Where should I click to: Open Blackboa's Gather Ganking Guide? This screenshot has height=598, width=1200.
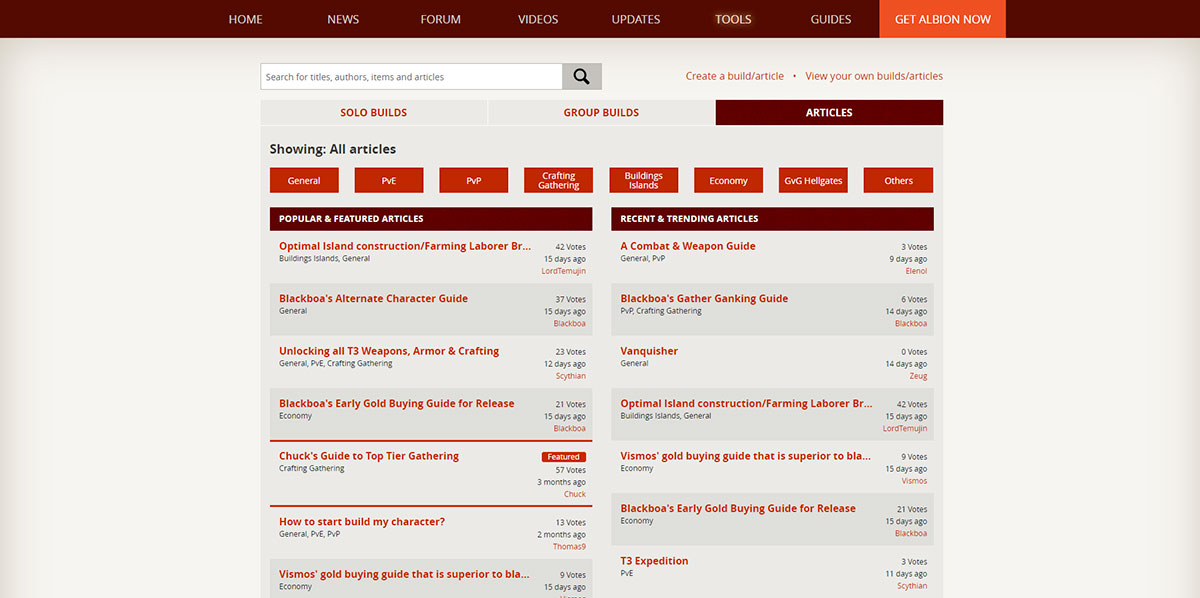click(704, 298)
